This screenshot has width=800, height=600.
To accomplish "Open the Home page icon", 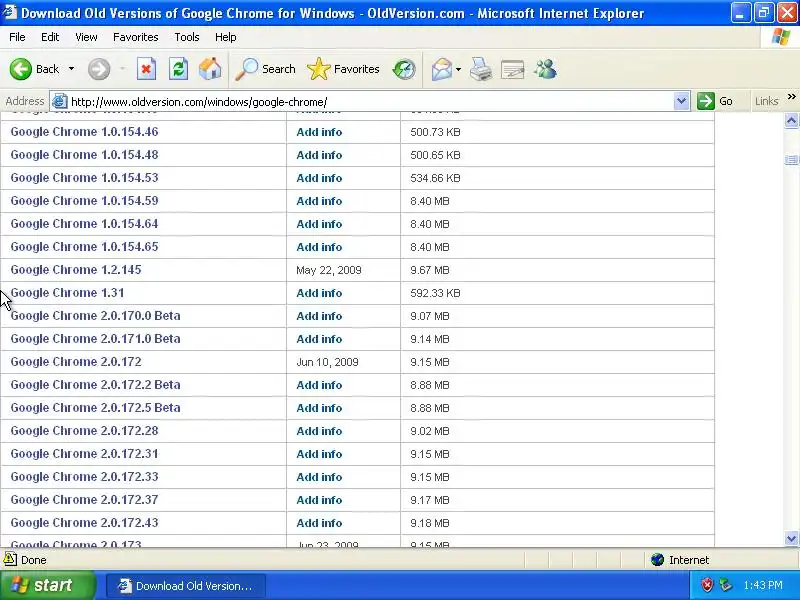I will 210,69.
